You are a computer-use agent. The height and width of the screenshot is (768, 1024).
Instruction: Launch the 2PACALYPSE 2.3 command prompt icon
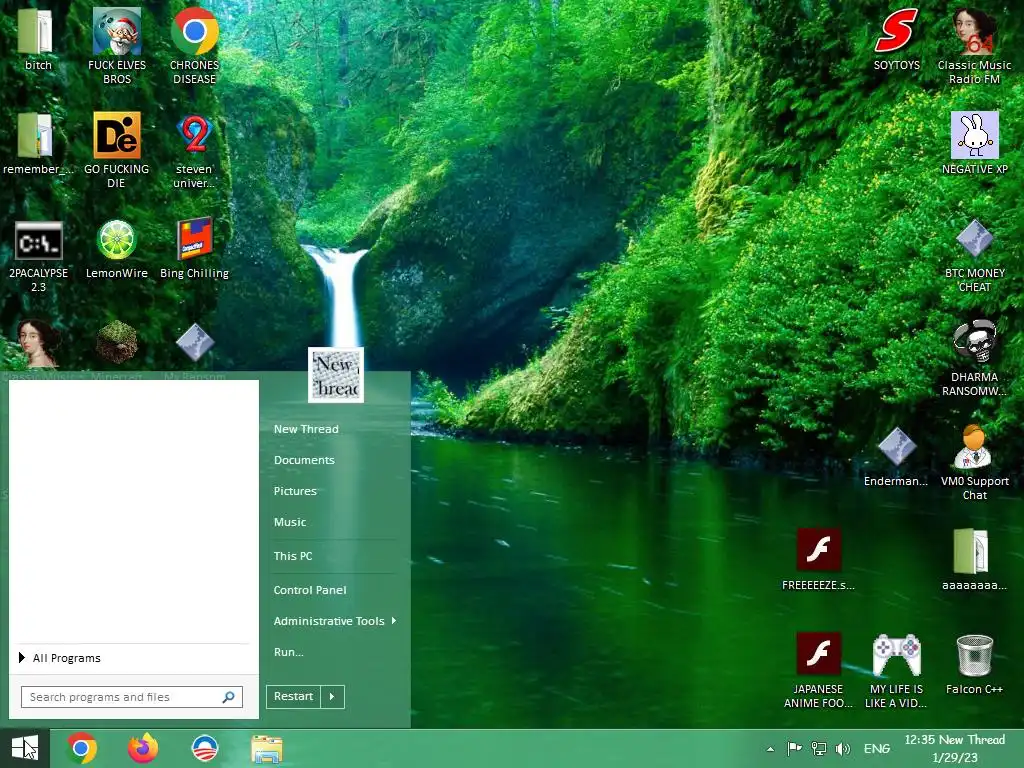pyautogui.click(x=39, y=255)
